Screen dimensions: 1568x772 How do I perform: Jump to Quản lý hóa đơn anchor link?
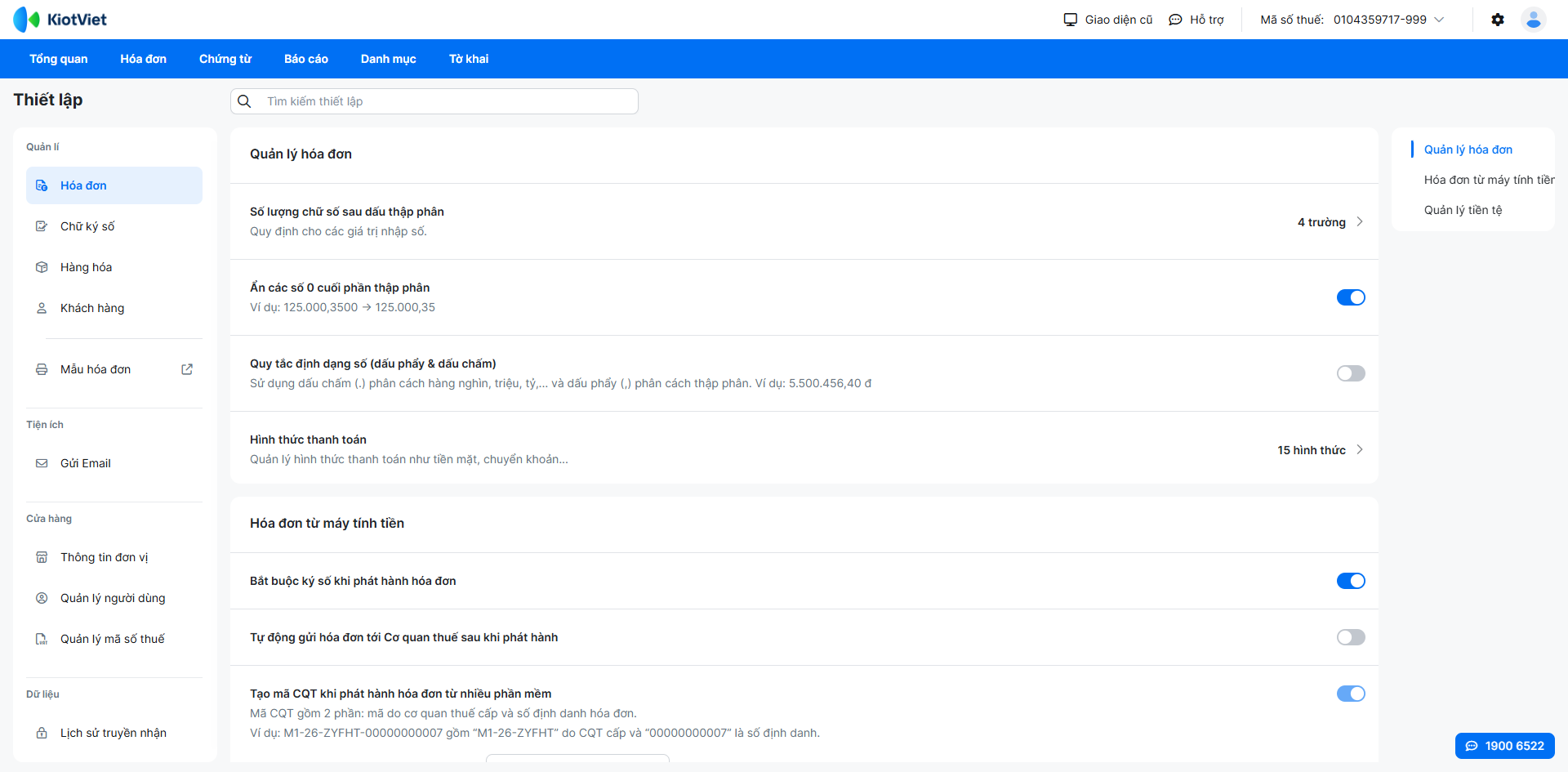point(1468,149)
